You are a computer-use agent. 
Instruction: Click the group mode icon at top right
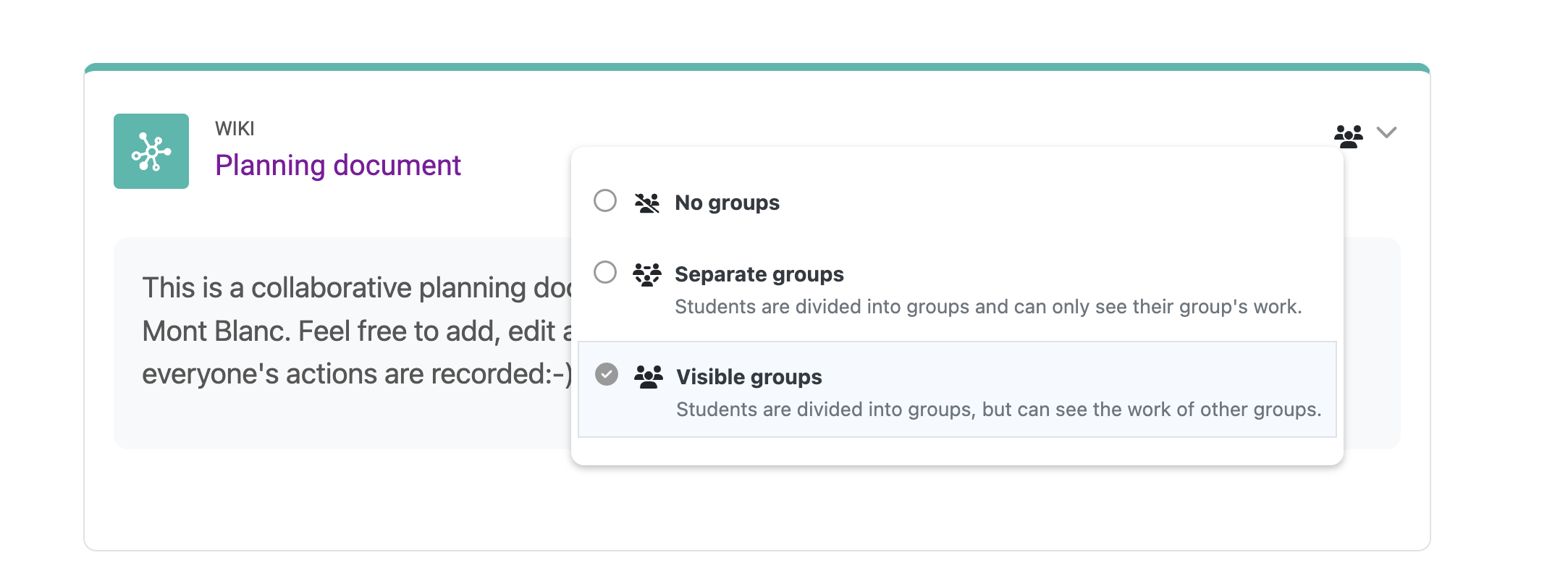pos(1348,136)
